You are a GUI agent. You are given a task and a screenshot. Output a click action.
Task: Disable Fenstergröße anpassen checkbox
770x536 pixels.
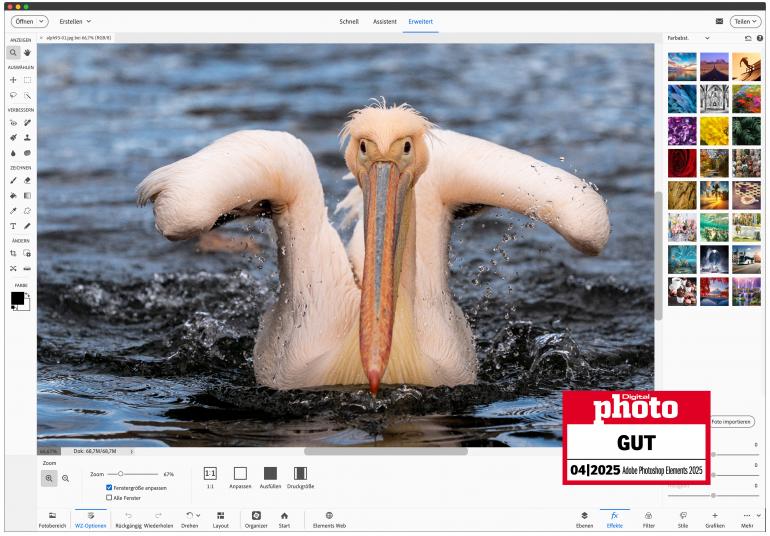[x=109, y=487]
